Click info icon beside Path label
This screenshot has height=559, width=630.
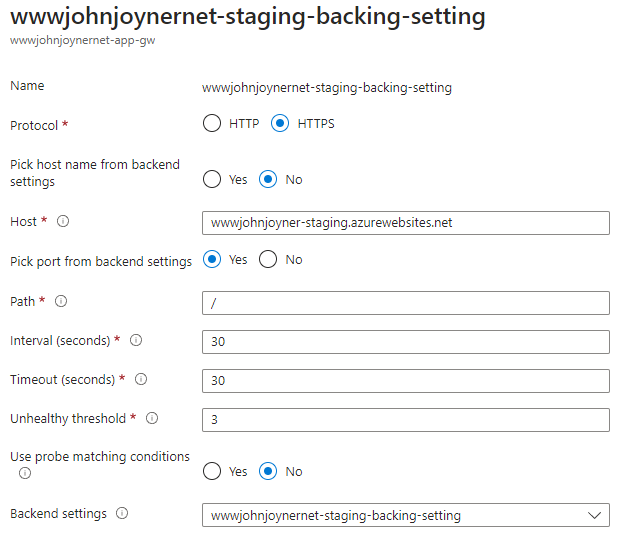[61, 301]
